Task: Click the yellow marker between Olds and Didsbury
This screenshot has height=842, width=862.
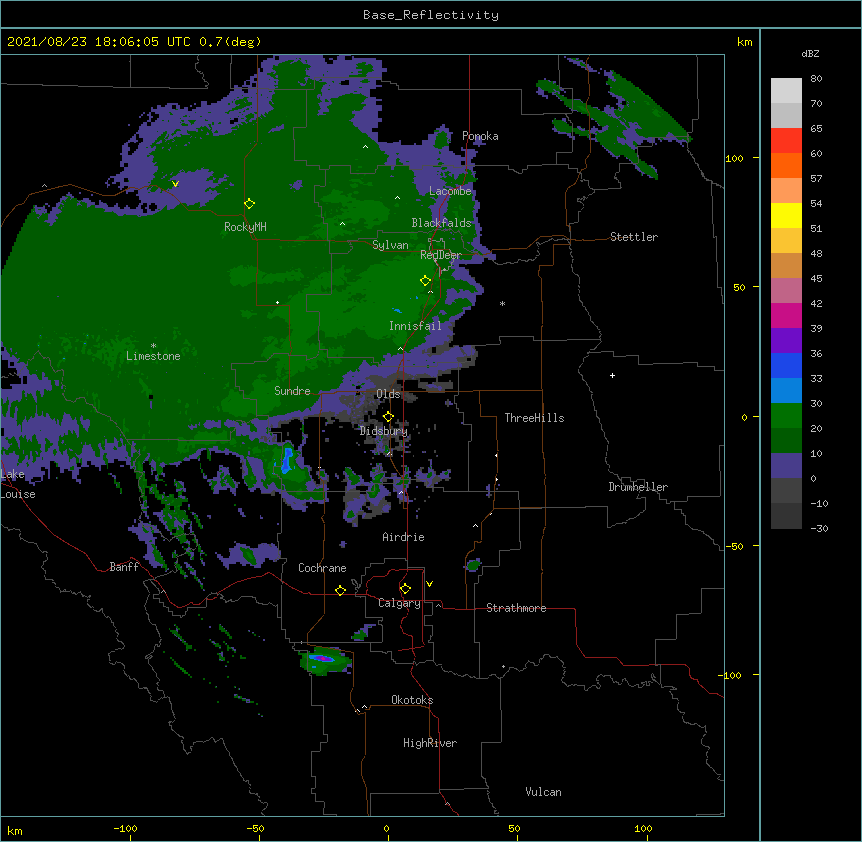Action: point(388,417)
